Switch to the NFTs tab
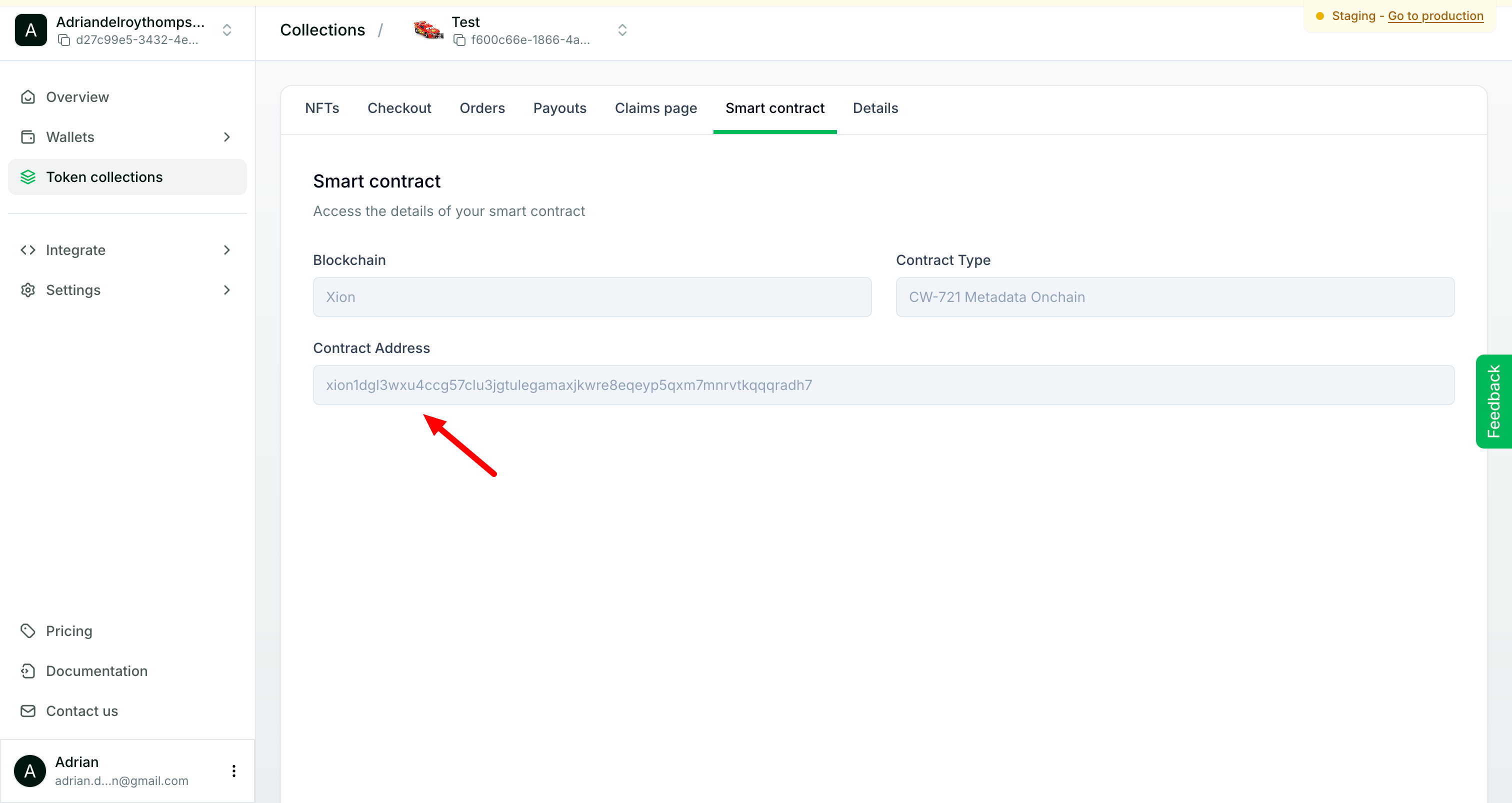 321,108
